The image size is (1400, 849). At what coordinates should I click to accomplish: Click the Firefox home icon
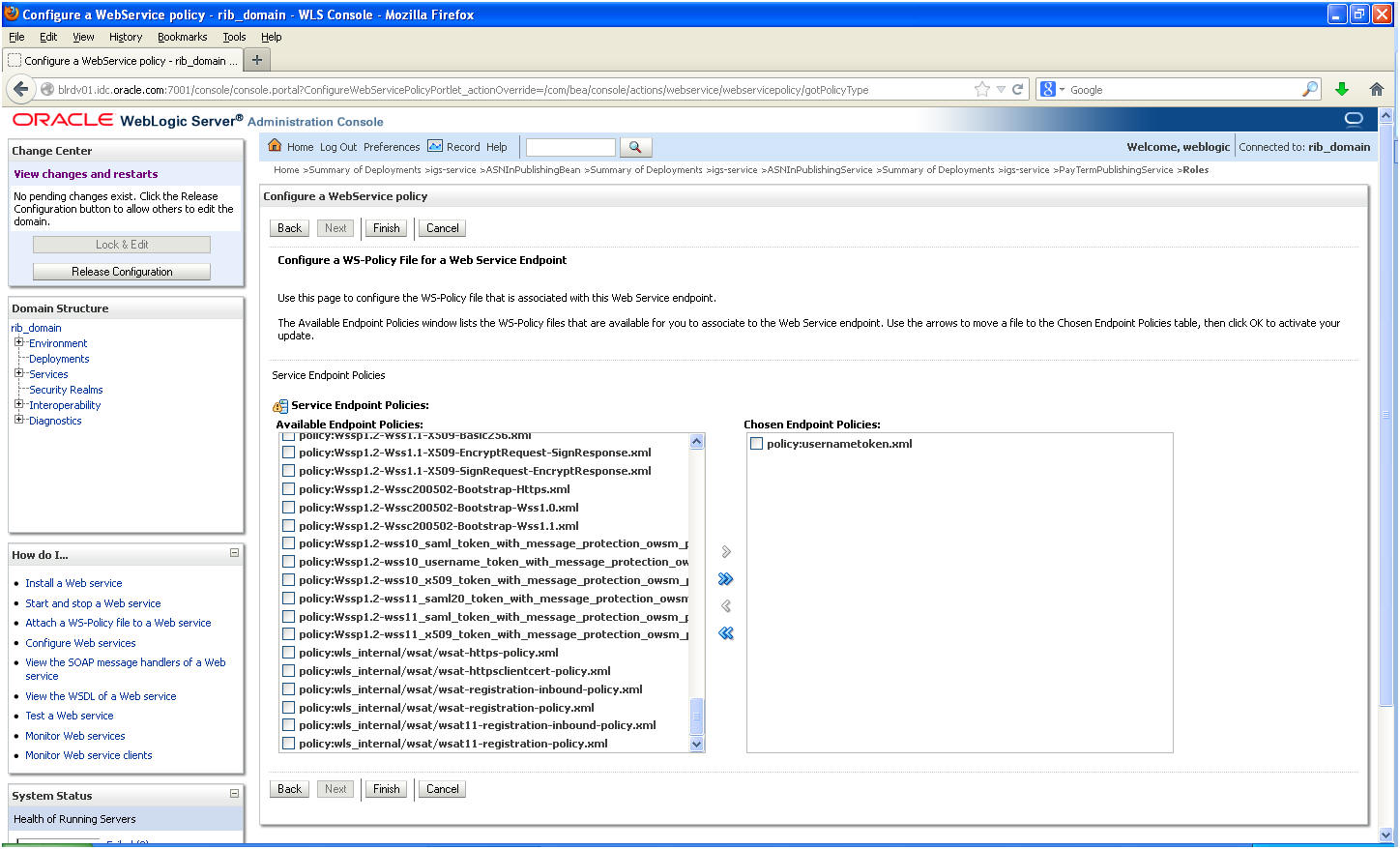1377,89
